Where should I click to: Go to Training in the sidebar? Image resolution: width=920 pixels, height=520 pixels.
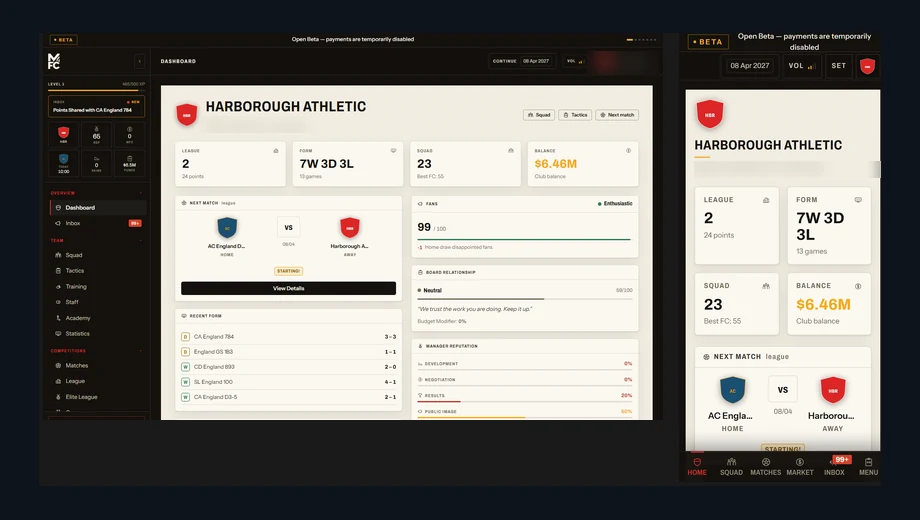pos(98,286)
